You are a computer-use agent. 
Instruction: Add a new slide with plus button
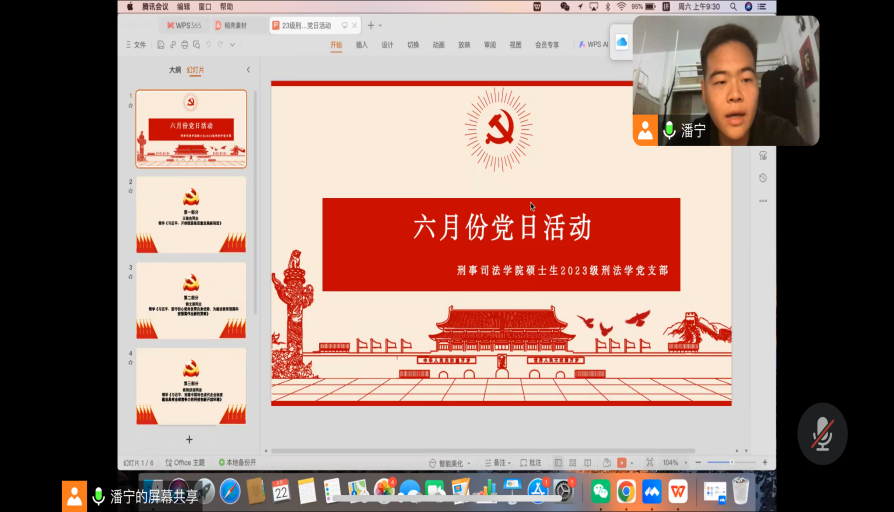click(x=189, y=439)
